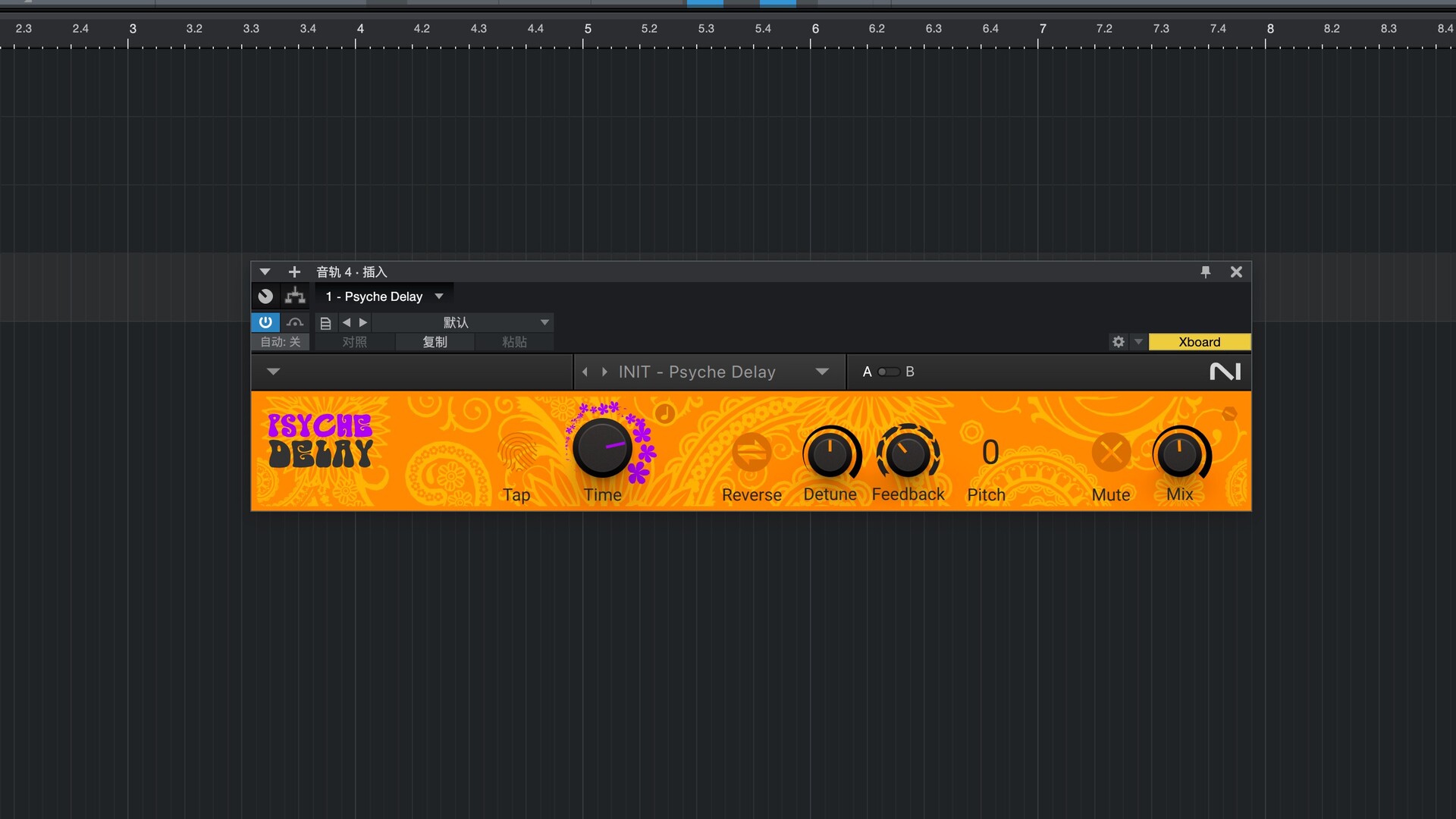Click timeline ruler at bar 7

(1042, 29)
